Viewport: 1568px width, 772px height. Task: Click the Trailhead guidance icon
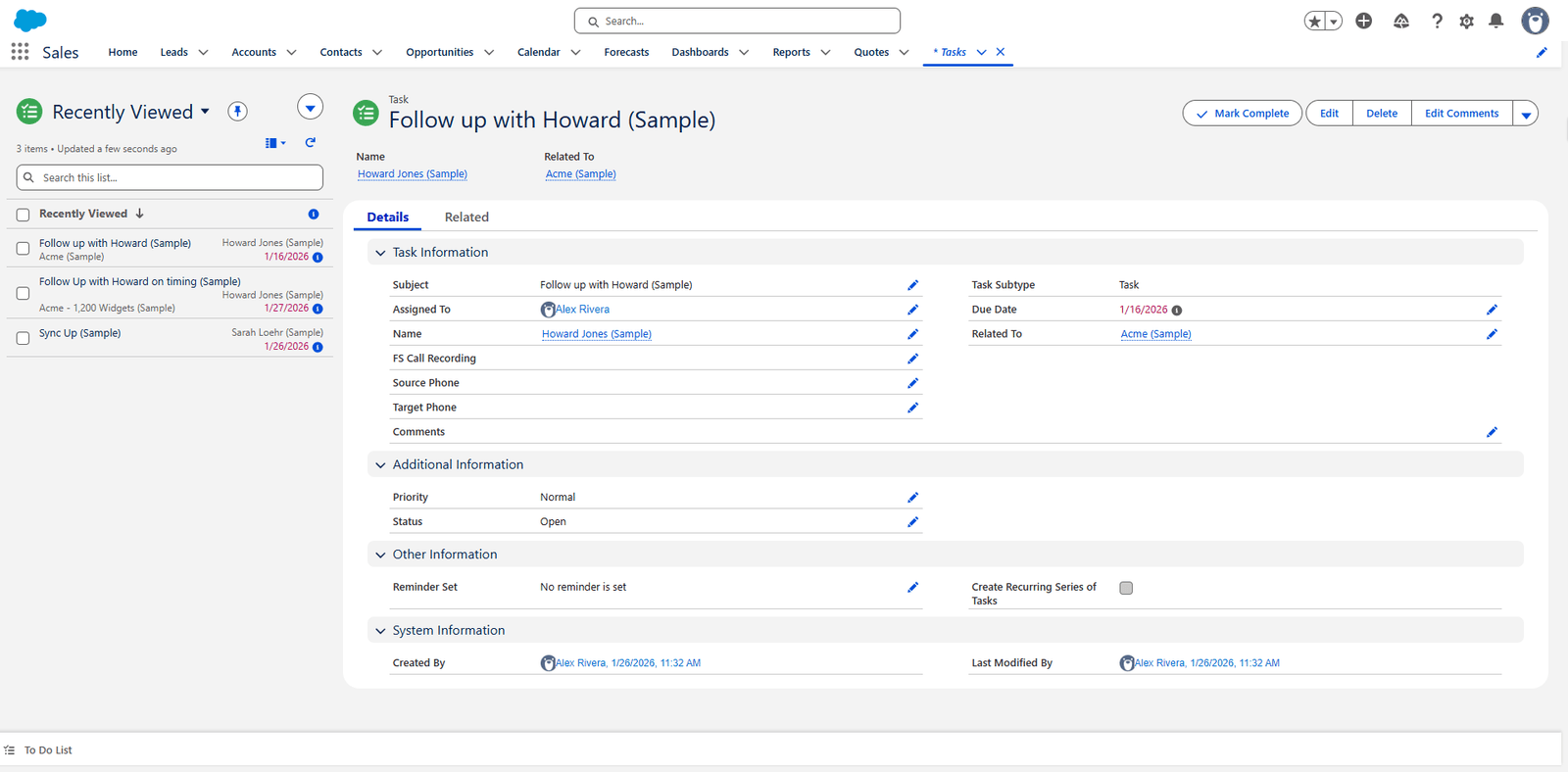[x=1401, y=21]
